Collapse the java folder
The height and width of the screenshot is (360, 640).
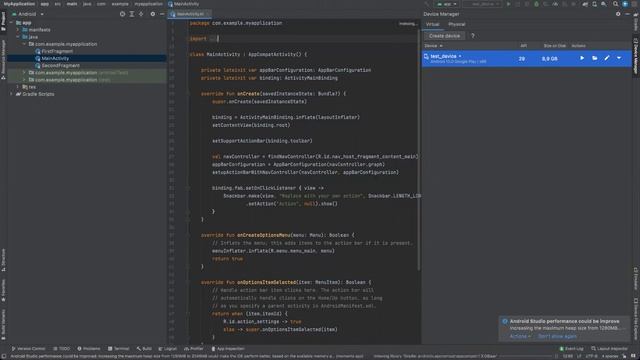pos(18,37)
